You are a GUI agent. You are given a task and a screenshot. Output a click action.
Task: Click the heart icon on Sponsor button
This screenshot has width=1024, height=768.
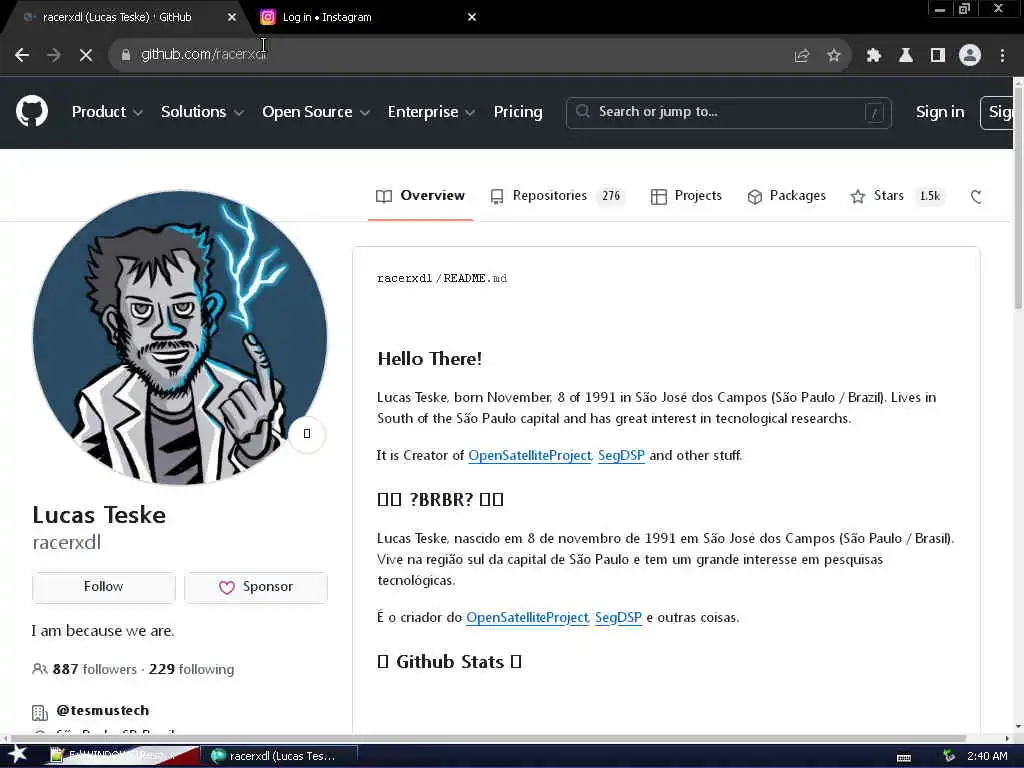point(227,587)
